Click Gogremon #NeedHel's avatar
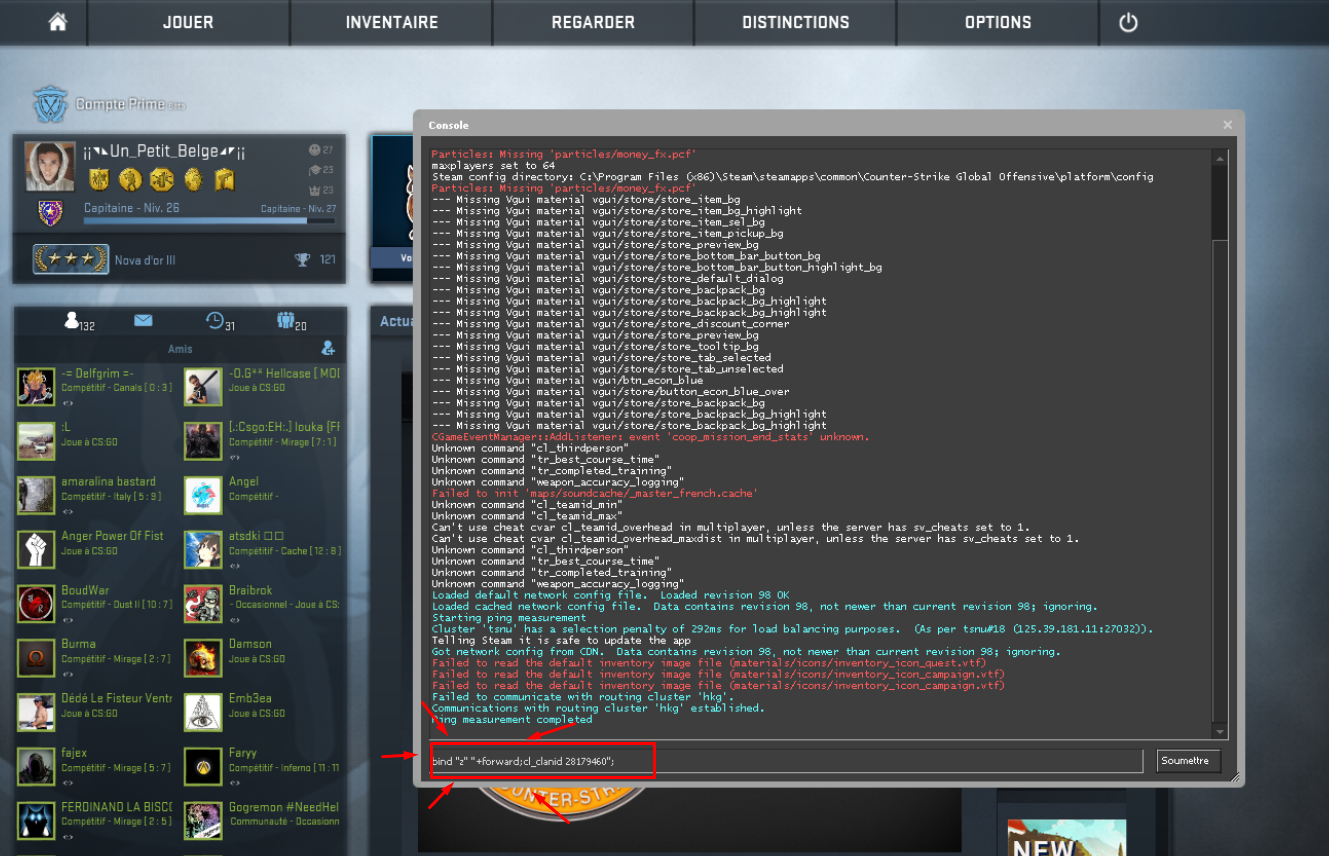1329x856 pixels. click(x=203, y=820)
